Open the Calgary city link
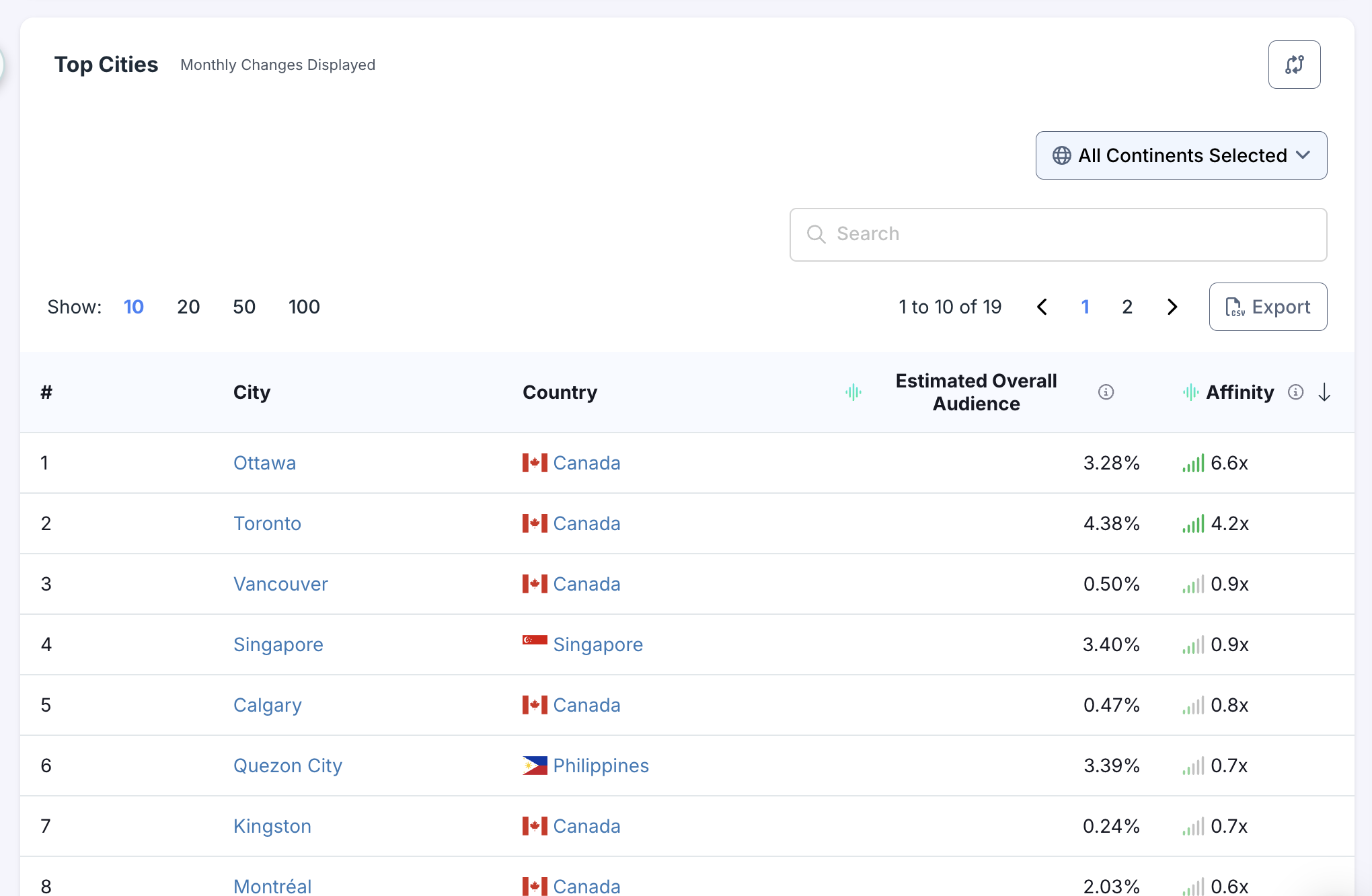 [x=267, y=705]
